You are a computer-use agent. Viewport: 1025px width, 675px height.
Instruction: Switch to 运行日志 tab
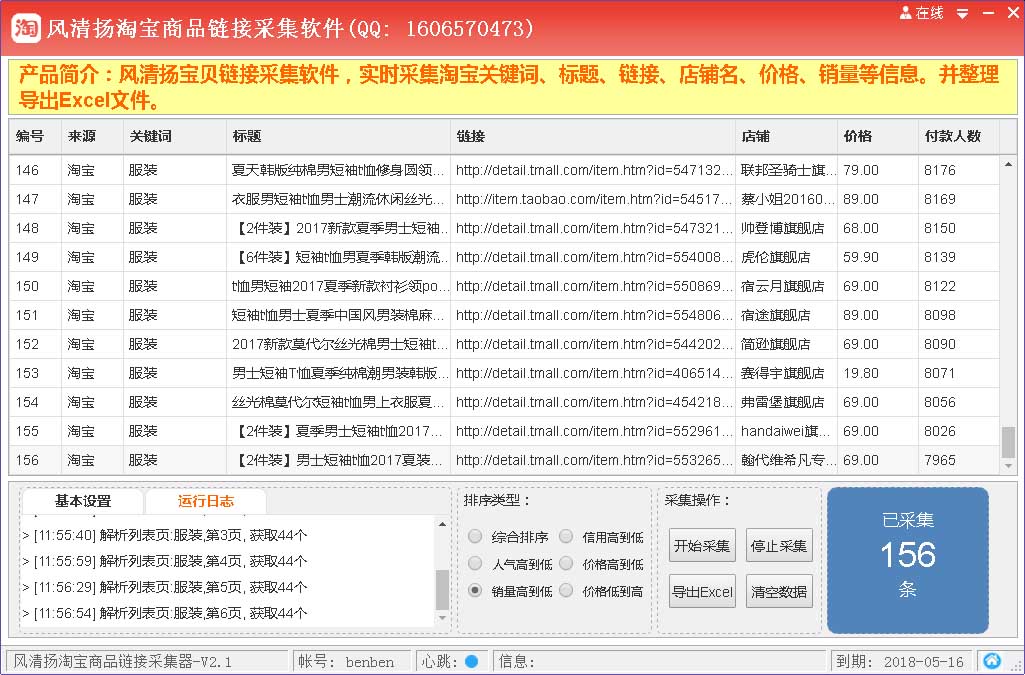205,501
